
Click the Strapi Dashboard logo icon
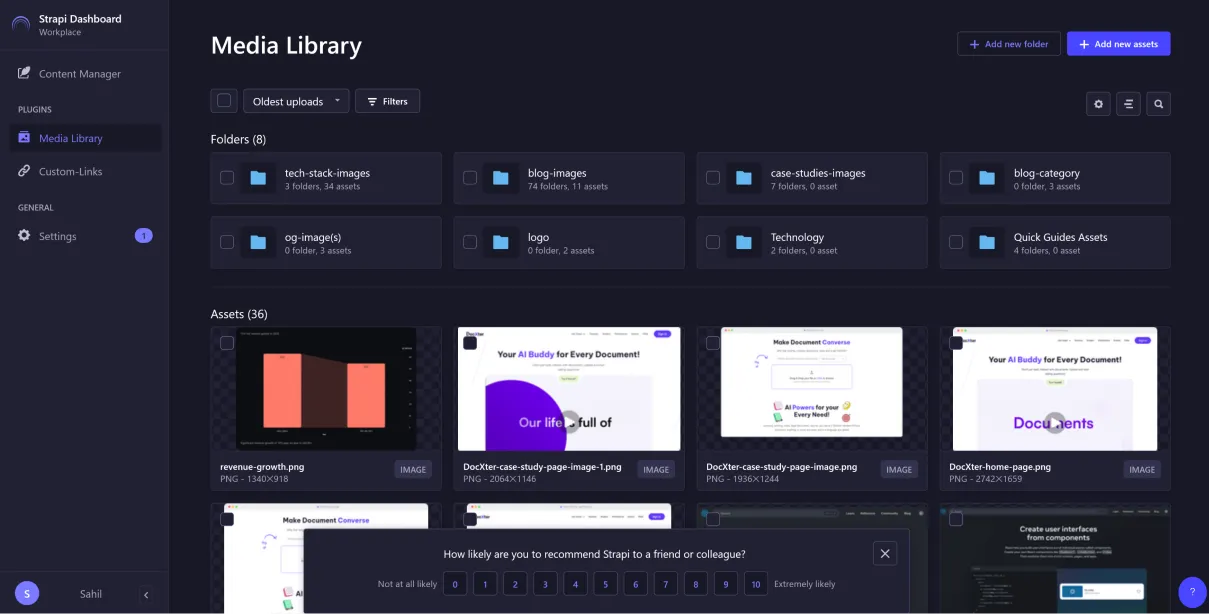[21, 25]
